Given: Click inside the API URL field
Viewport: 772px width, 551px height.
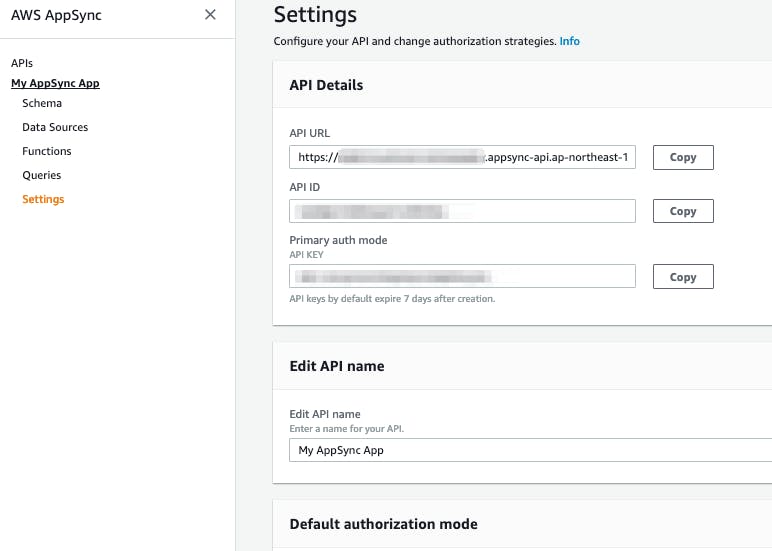Looking at the screenshot, I should [x=462, y=157].
